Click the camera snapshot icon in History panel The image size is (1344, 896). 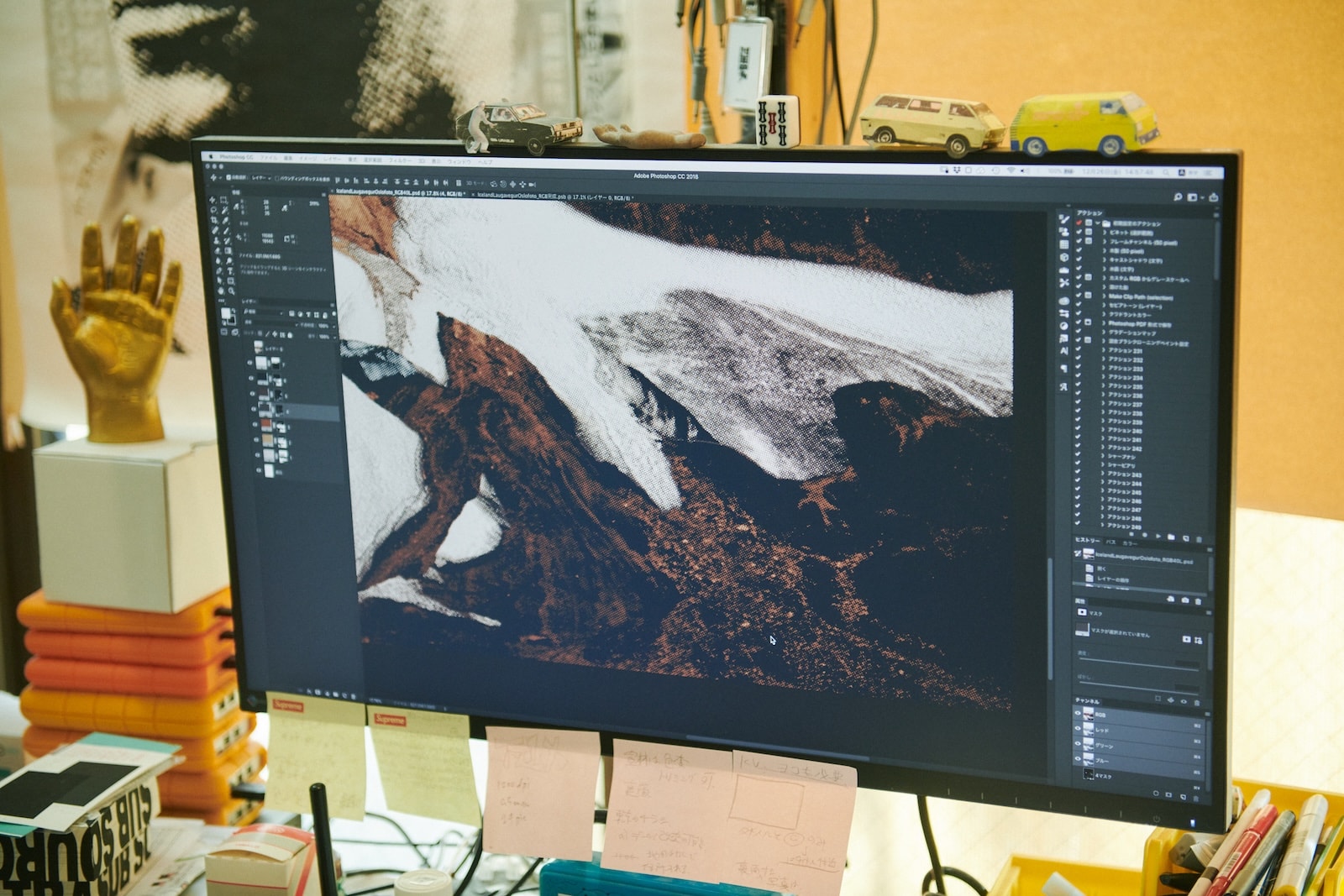click(1184, 600)
